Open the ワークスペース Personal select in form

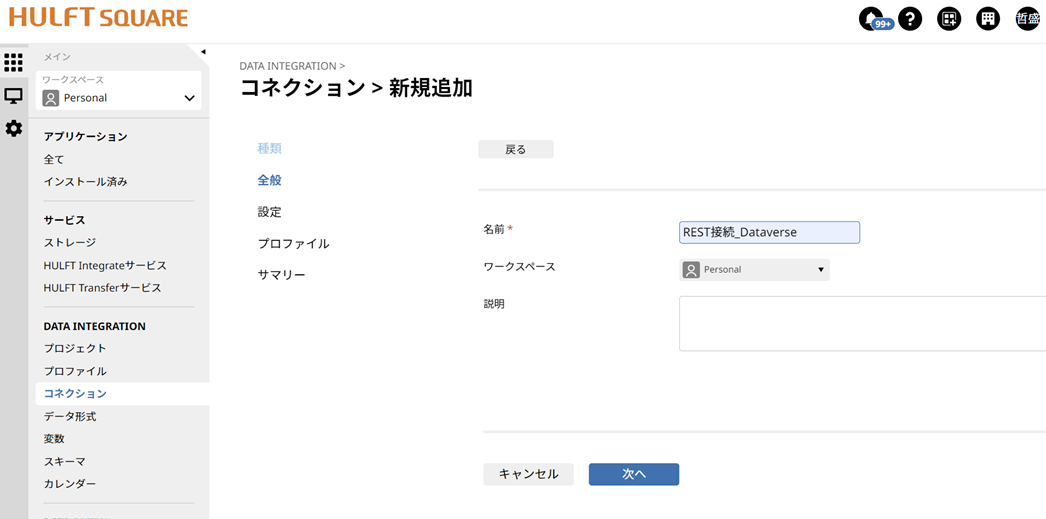[x=754, y=270]
